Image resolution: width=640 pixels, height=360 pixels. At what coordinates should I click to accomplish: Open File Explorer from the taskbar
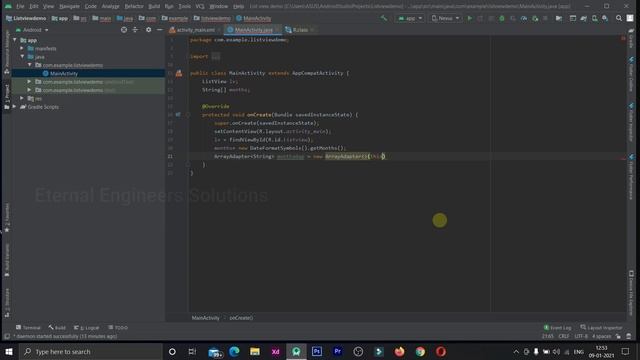pyautogui.click(x=255, y=351)
